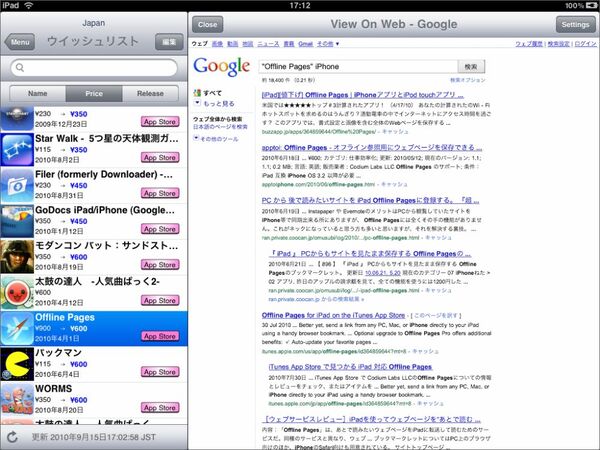Select the GoDocs iPad/iPhone title
600x450 pixels.
point(105,210)
